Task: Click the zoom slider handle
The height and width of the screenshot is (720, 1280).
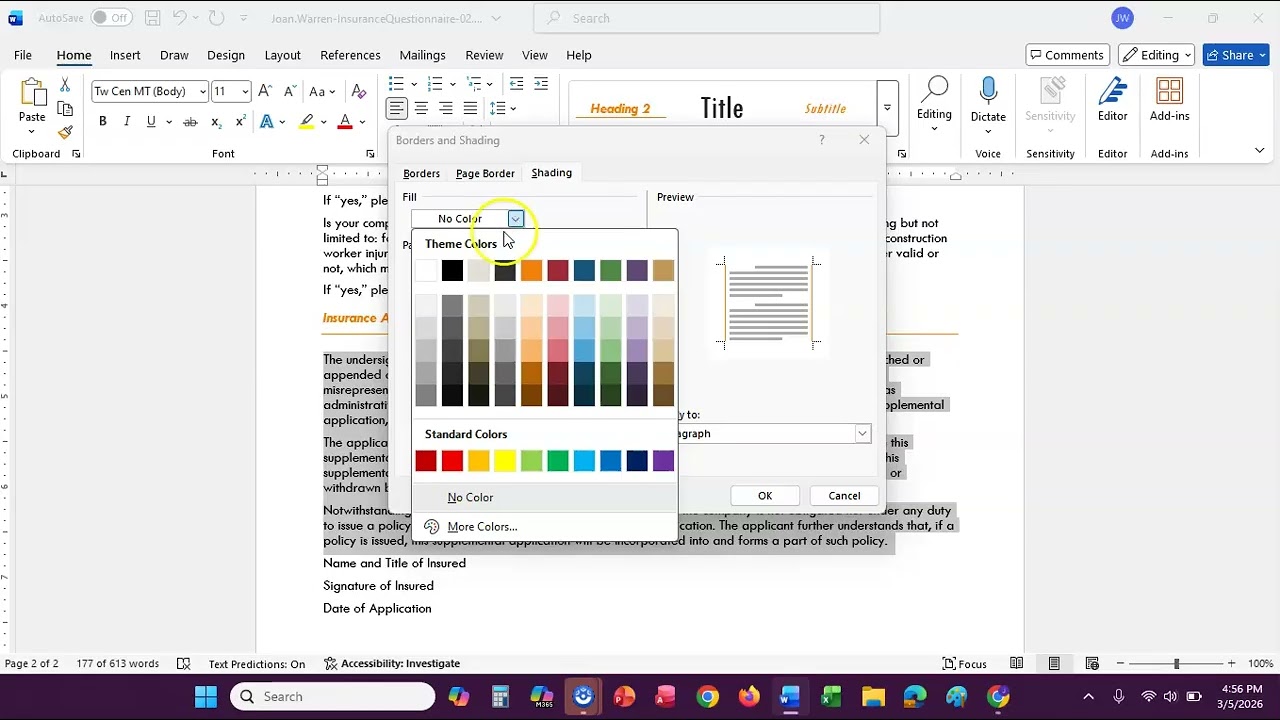Action: click(1177, 664)
